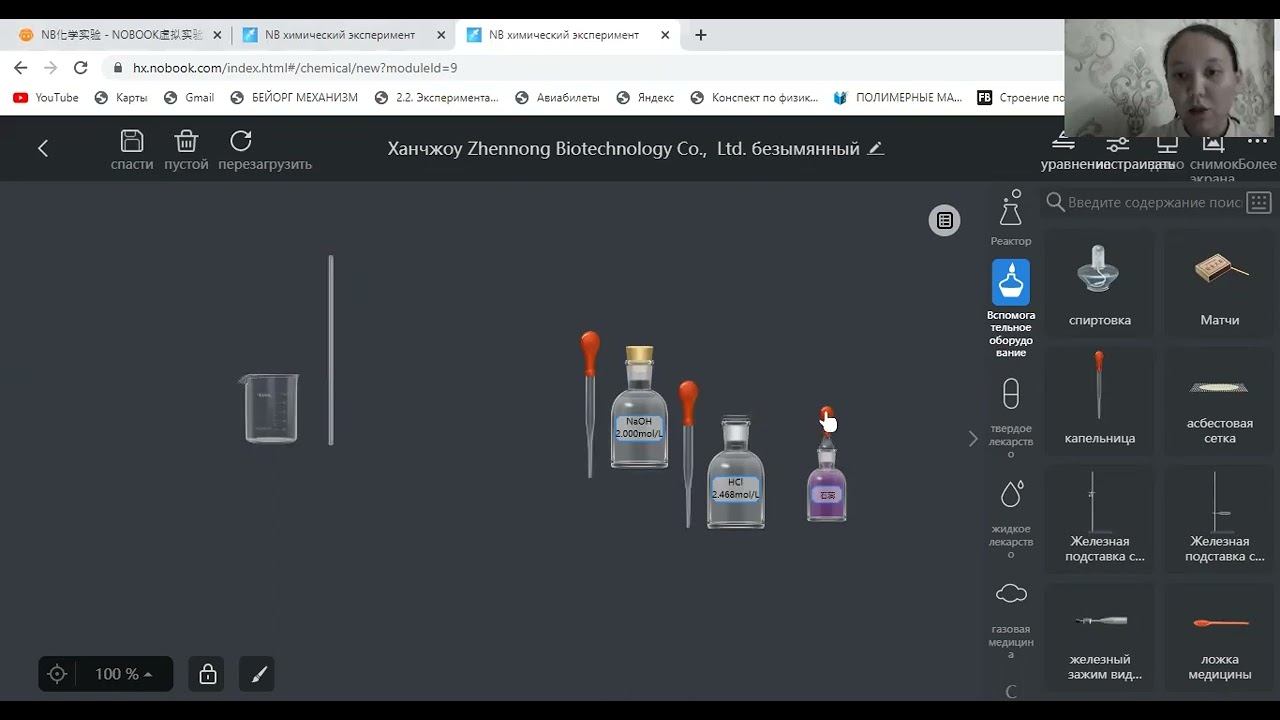This screenshot has width=1280, height=720.
Task: Click the keyboard icon beside search field
Action: pos(1259,202)
